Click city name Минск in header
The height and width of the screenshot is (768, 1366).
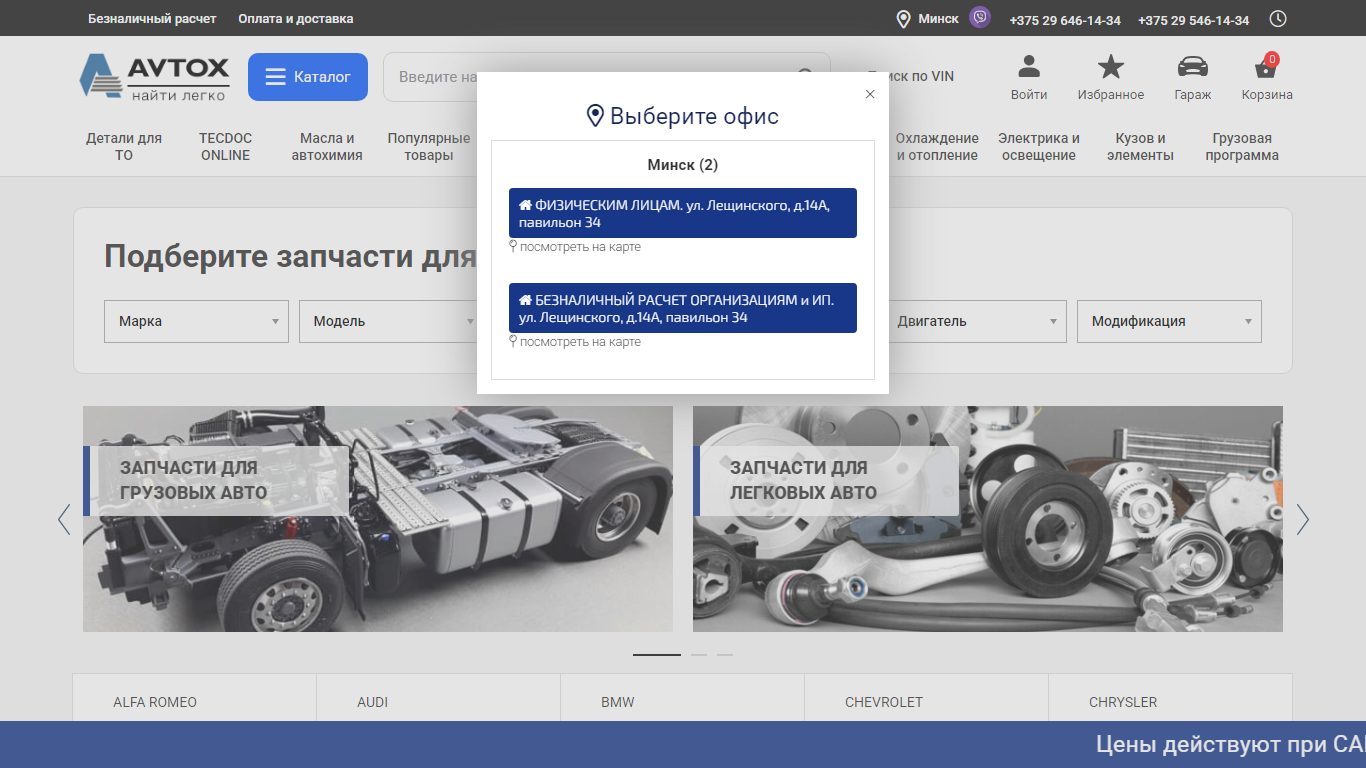(938, 19)
